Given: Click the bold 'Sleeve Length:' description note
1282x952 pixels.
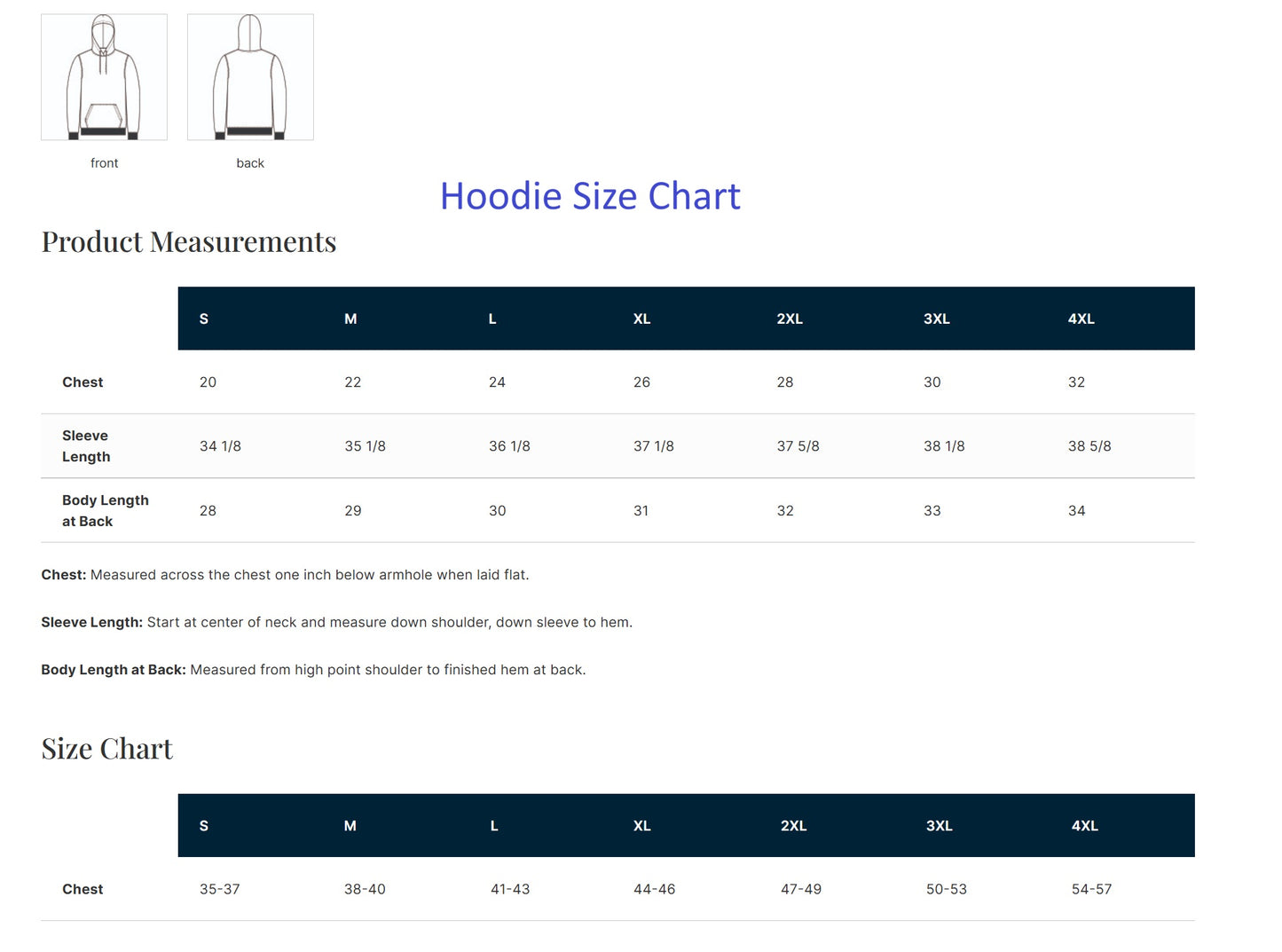Looking at the screenshot, I should pyautogui.click(x=91, y=623).
